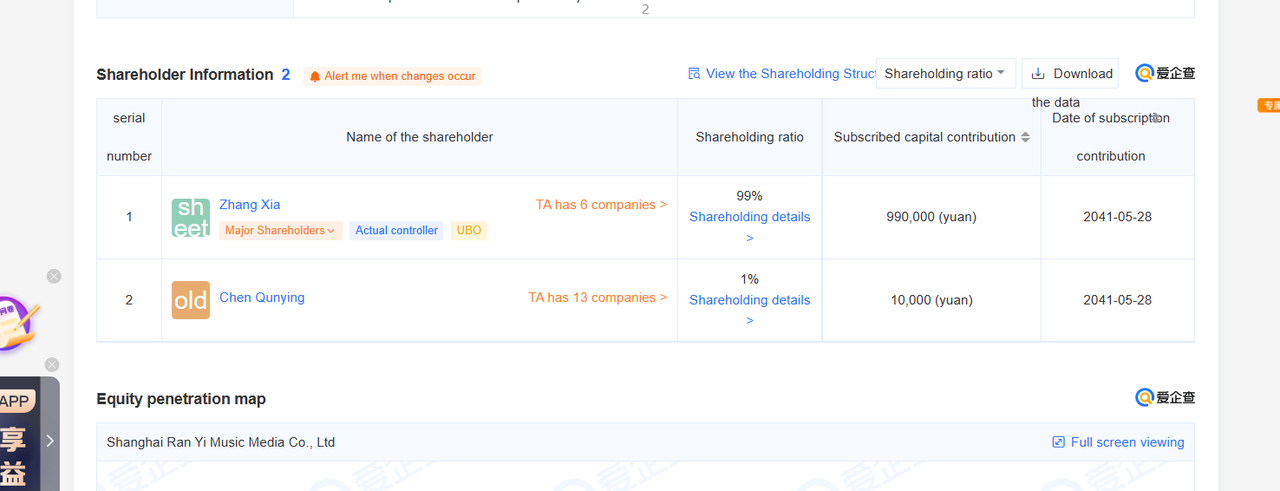Image resolution: width=1280 pixels, height=491 pixels.
Task: Click the Download icon button
Action: pos(1038,73)
